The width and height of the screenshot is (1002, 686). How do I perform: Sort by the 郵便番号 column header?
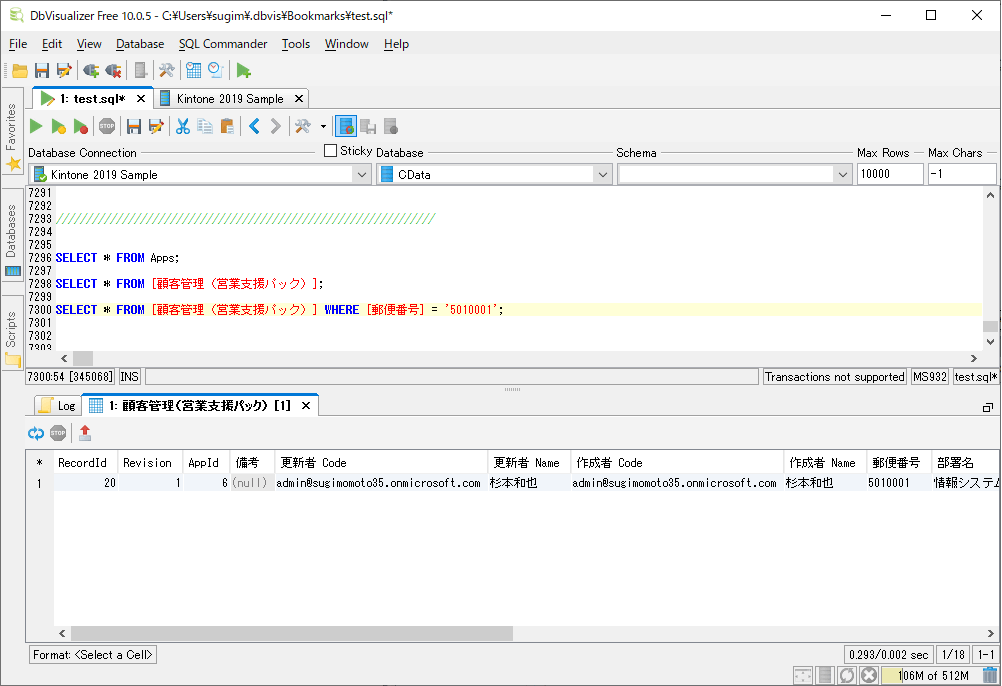pos(898,462)
